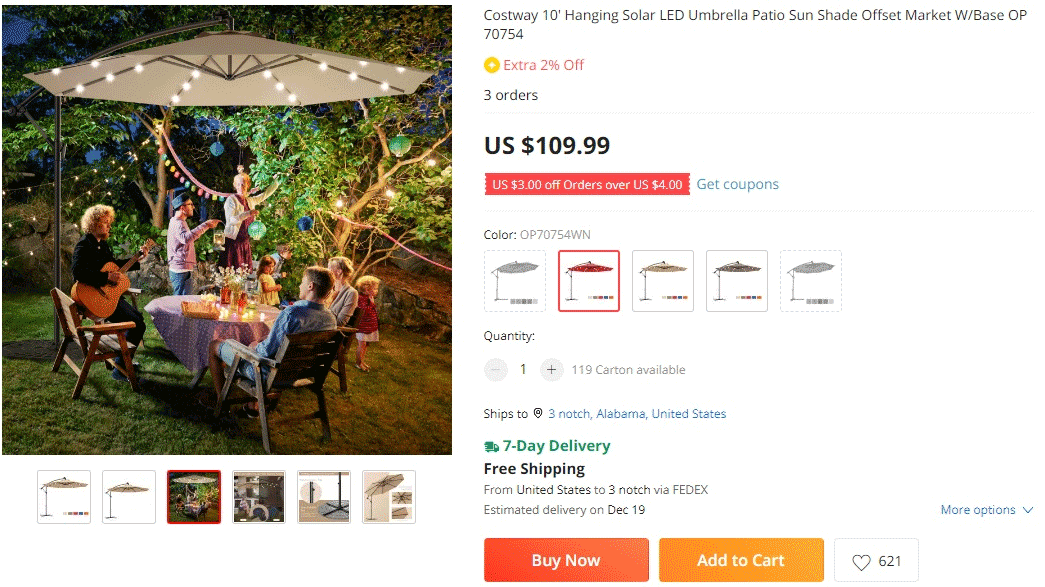Screen dimensions: 1045x587
Task: Choose the beige umbrella color option
Action: [663, 281]
